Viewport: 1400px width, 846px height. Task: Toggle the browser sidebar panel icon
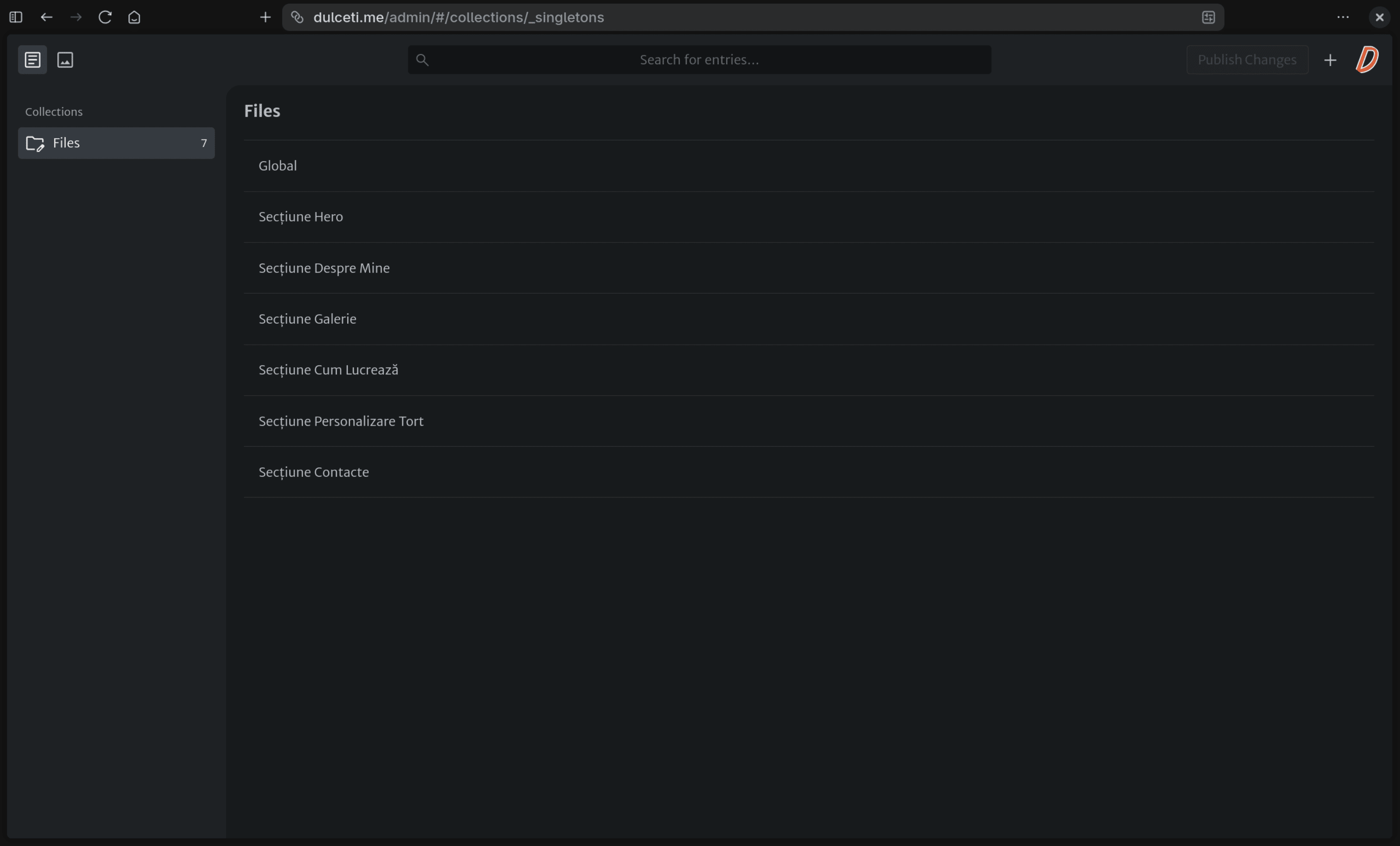coord(16,17)
